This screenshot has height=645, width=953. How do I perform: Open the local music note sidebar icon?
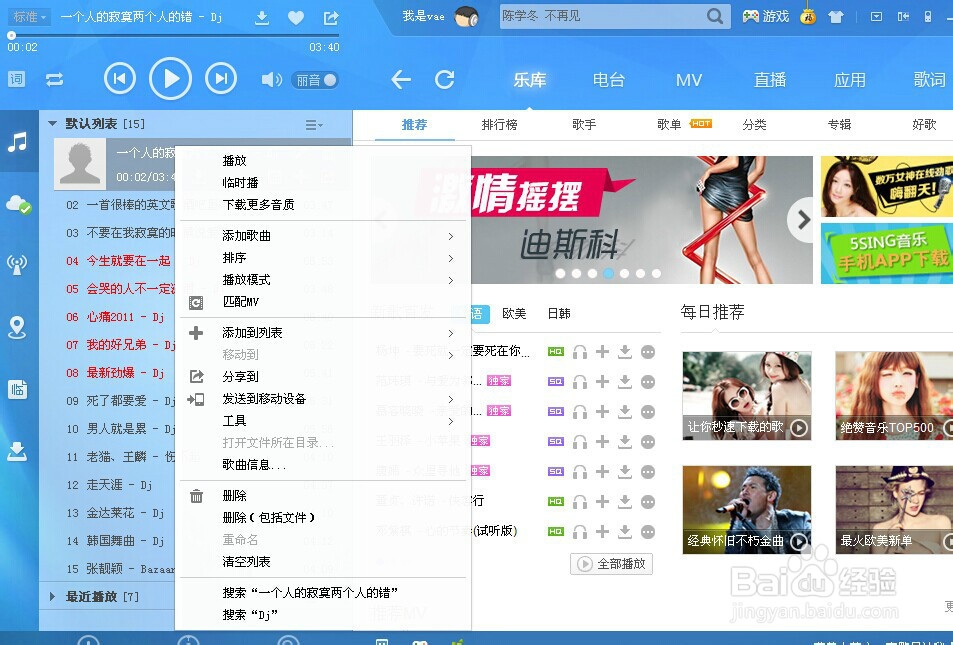18,142
